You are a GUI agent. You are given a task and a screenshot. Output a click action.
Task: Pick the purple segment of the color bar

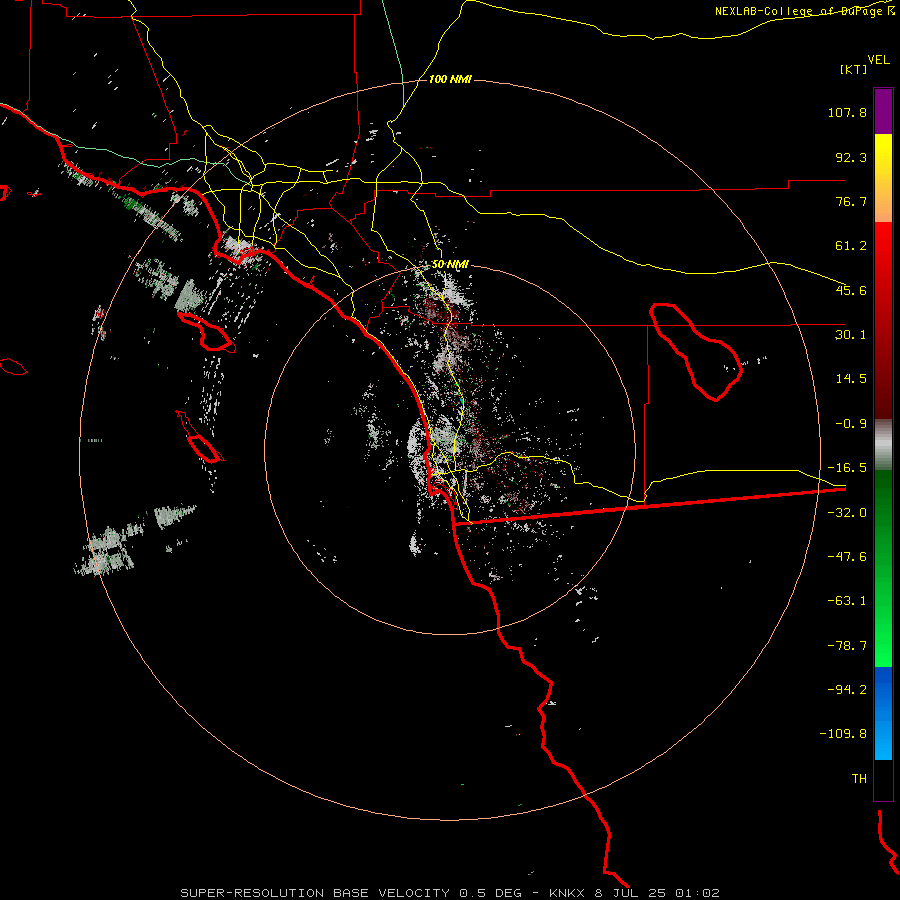pyautogui.click(x=883, y=111)
